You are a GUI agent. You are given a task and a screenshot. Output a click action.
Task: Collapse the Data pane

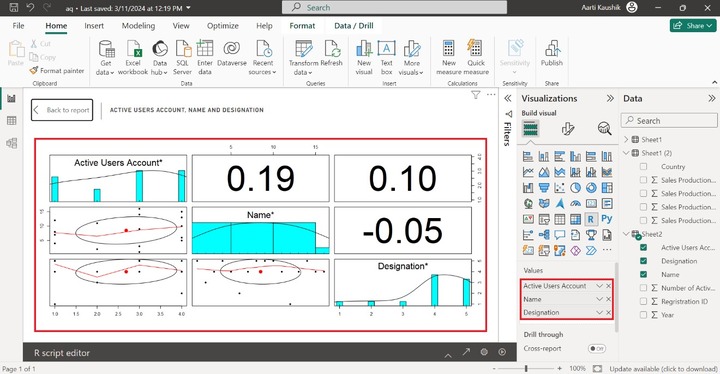[x=711, y=98]
